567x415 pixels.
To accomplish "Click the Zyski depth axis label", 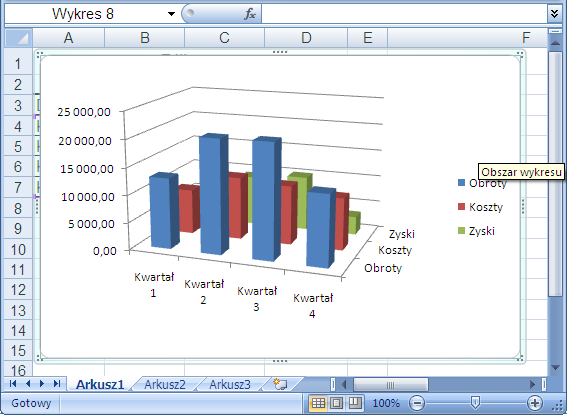I will click(401, 234).
